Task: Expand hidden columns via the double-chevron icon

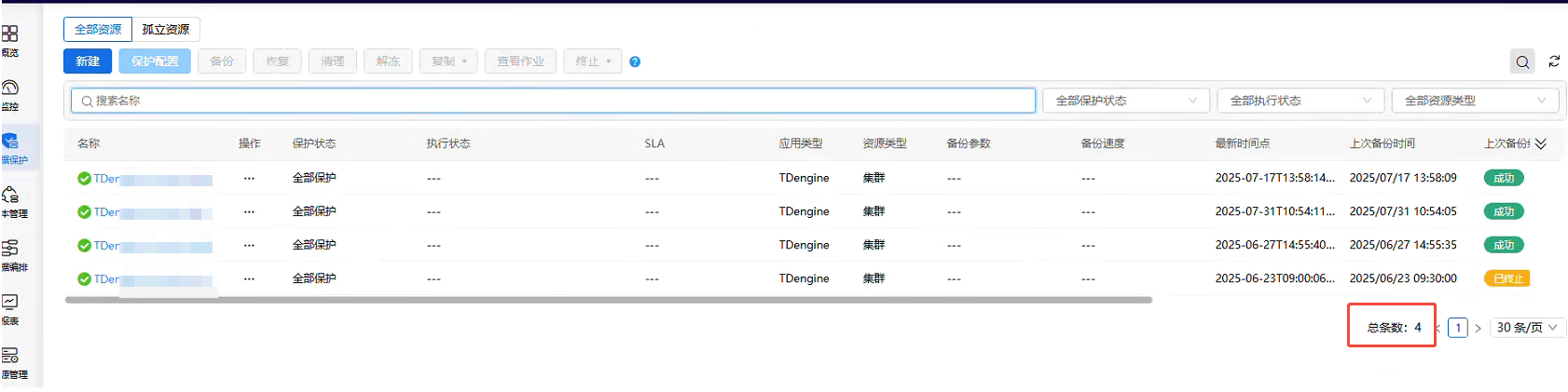Action: (1541, 143)
